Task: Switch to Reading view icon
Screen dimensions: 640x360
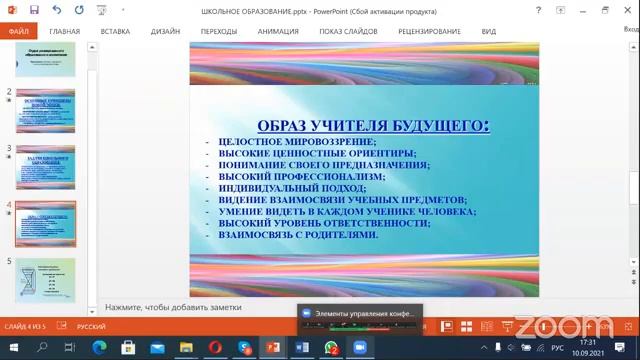Action: point(487,327)
